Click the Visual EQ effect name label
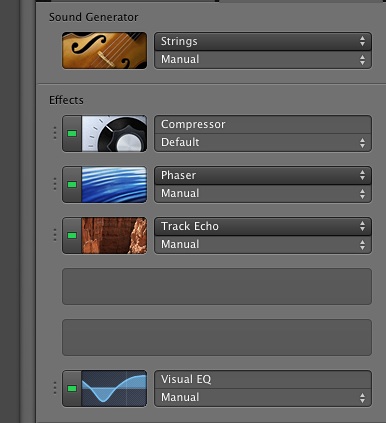The height and width of the screenshot is (423, 386). pos(186,379)
